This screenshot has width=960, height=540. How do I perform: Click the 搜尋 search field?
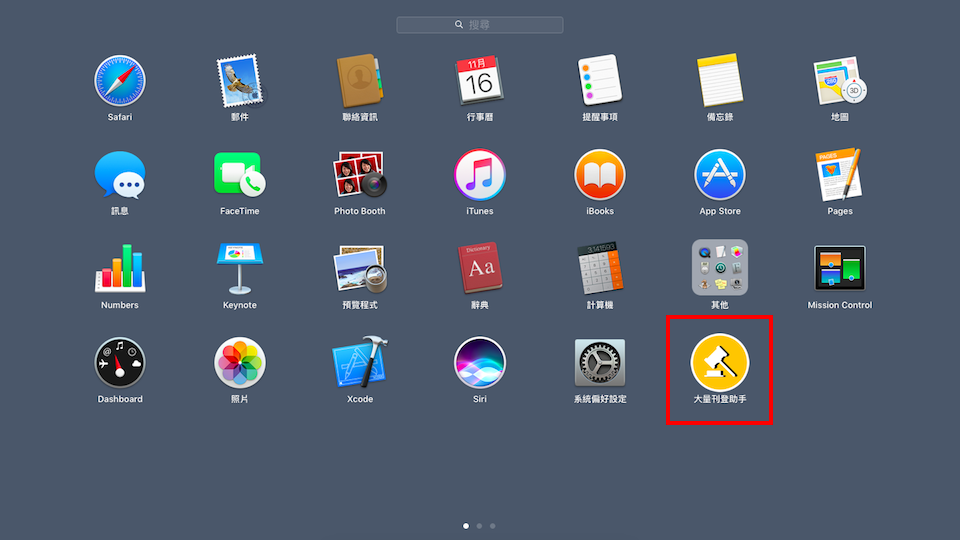[x=480, y=24]
